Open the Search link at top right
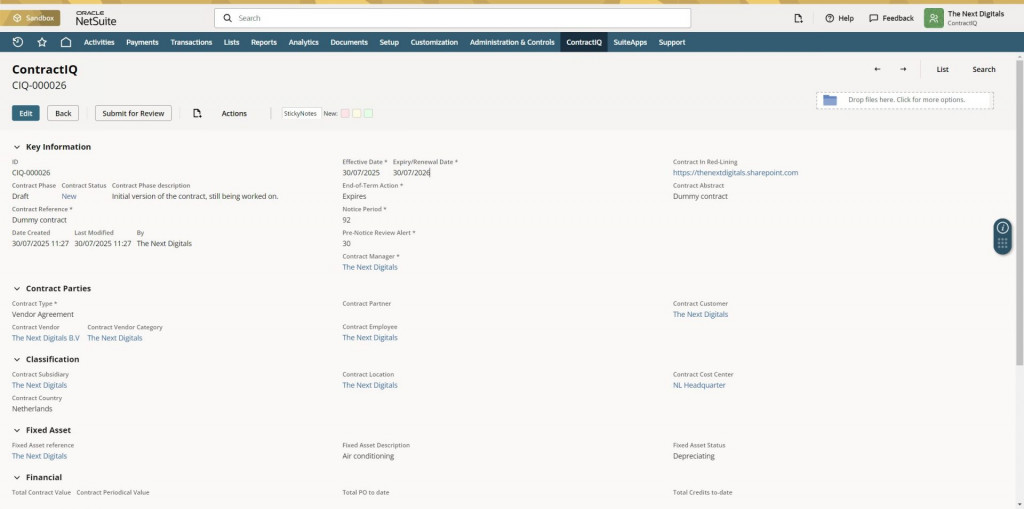Image resolution: width=1024 pixels, height=509 pixels. pyautogui.click(x=984, y=69)
